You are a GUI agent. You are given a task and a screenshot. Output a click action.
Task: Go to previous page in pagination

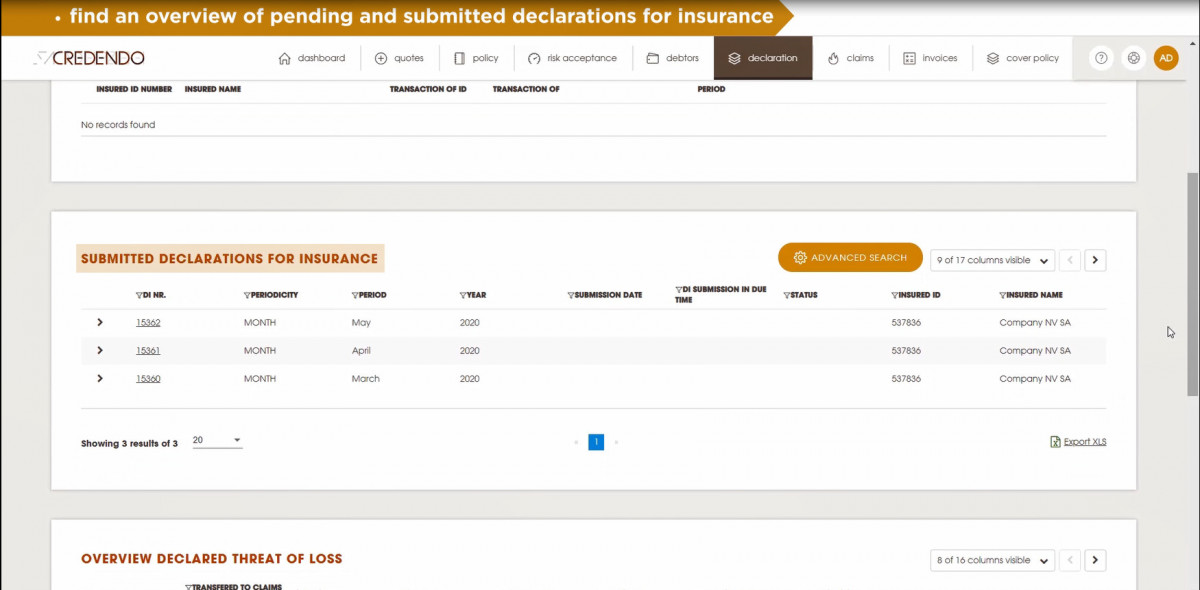[x=576, y=442]
